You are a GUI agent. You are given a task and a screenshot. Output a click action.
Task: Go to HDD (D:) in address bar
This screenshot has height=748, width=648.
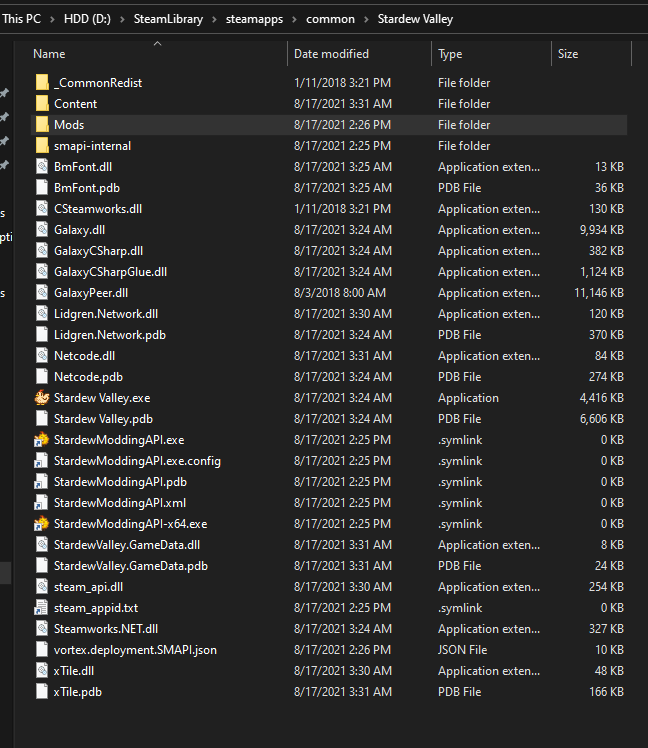pyautogui.click(x=87, y=19)
